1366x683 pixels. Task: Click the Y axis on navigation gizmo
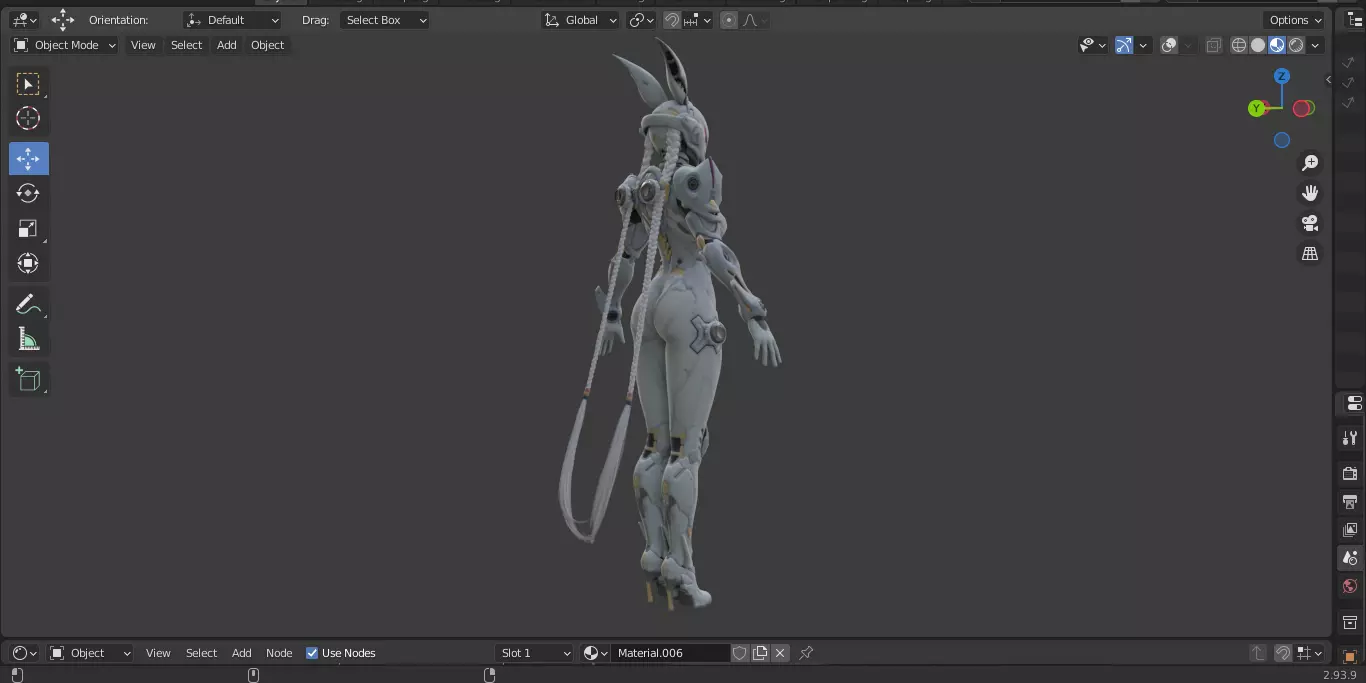[x=1256, y=108]
